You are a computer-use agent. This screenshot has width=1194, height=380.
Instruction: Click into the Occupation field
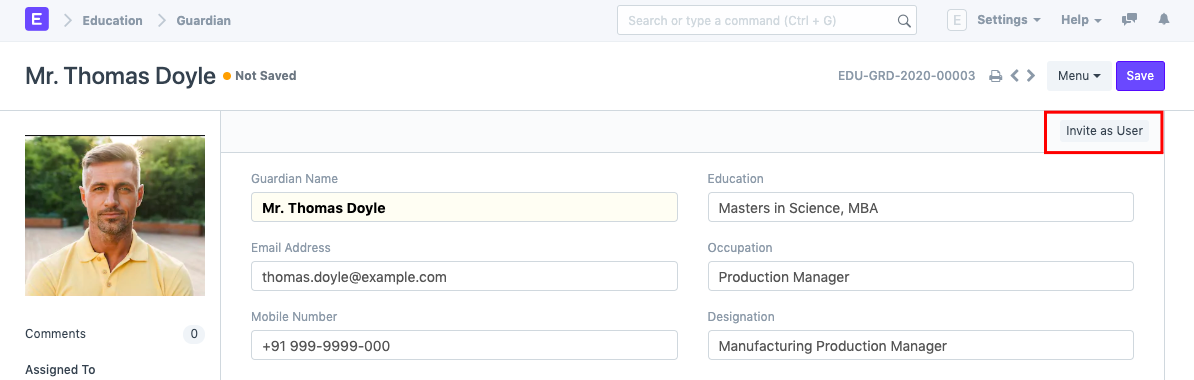point(921,276)
